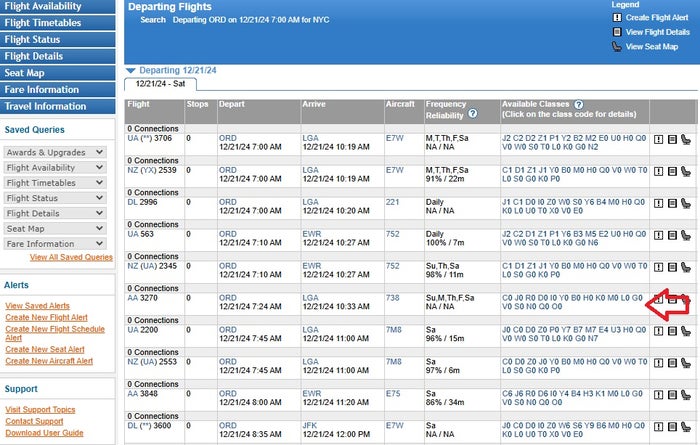The height and width of the screenshot is (445, 700).
Task: View flight details for AA 3848
Action: [672, 395]
